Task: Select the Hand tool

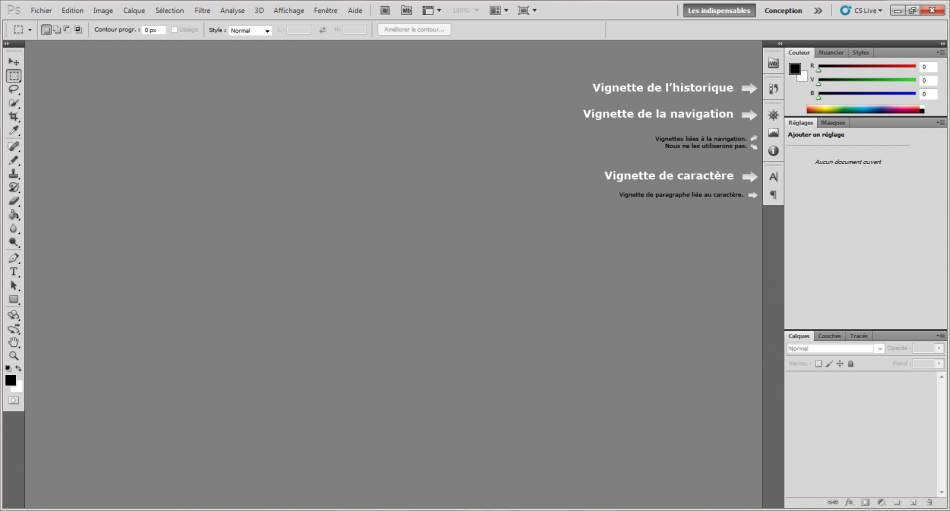Action: 13,342
